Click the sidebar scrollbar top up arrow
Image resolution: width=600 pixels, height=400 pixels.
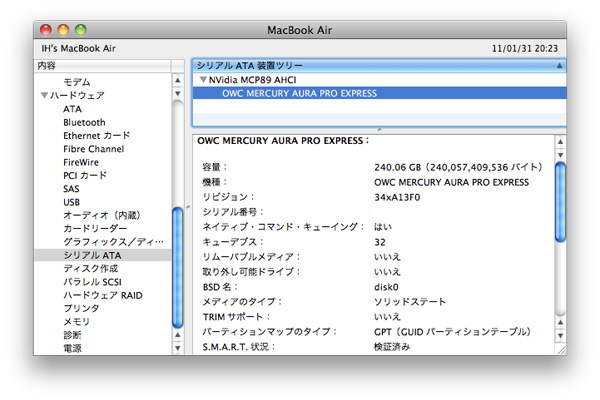coord(178,80)
